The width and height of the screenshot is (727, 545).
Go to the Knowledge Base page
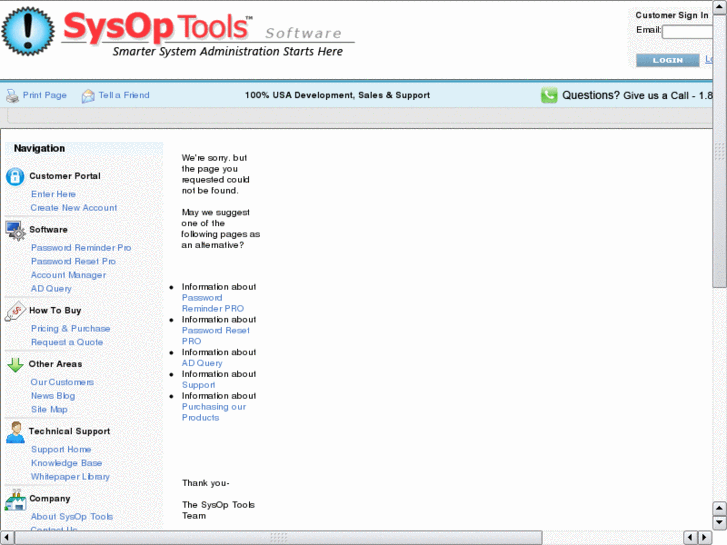[66, 464]
